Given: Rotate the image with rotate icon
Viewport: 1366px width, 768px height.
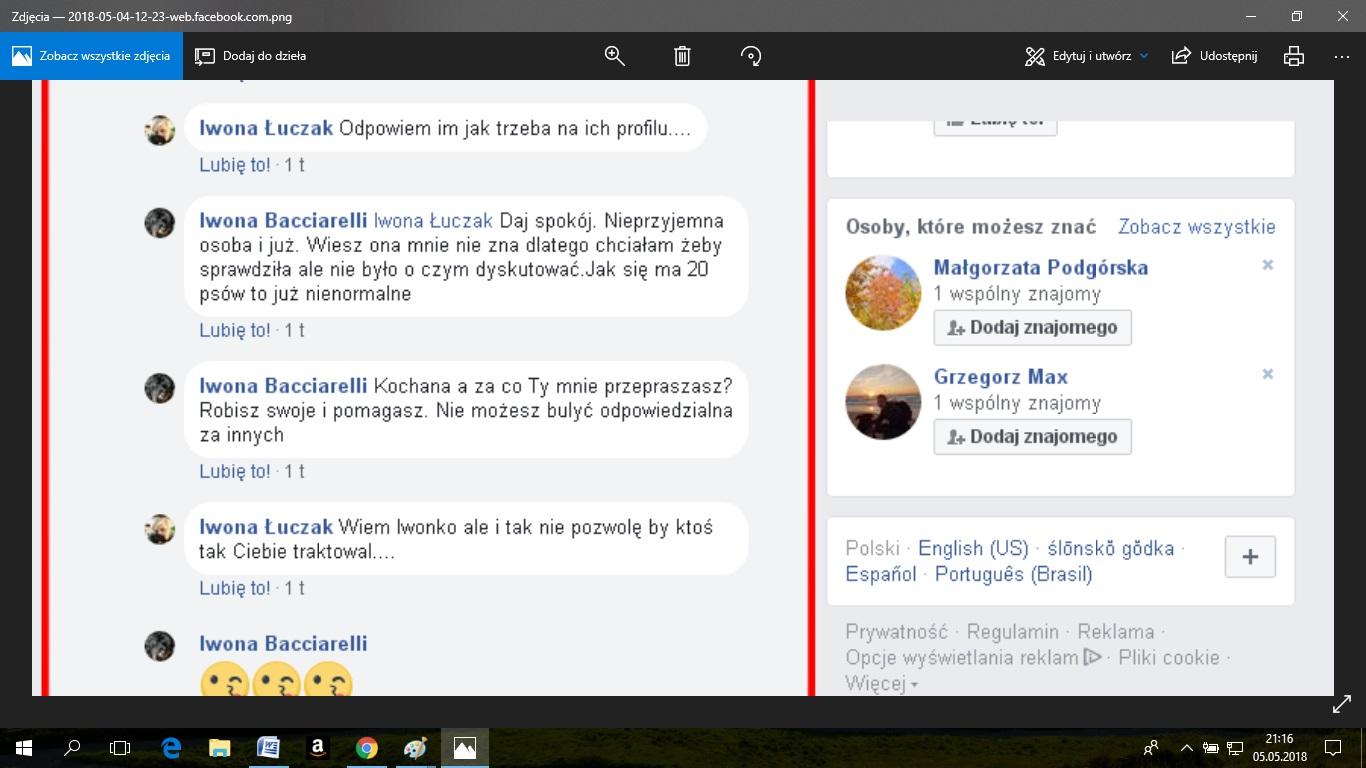Looking at the screenshot, I should tap(751, 56).
